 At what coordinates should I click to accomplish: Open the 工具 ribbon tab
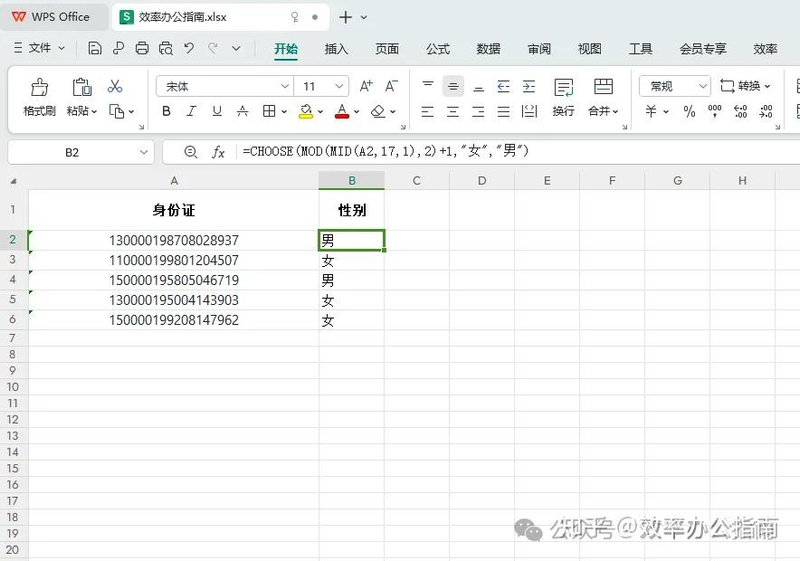(640, 49)
